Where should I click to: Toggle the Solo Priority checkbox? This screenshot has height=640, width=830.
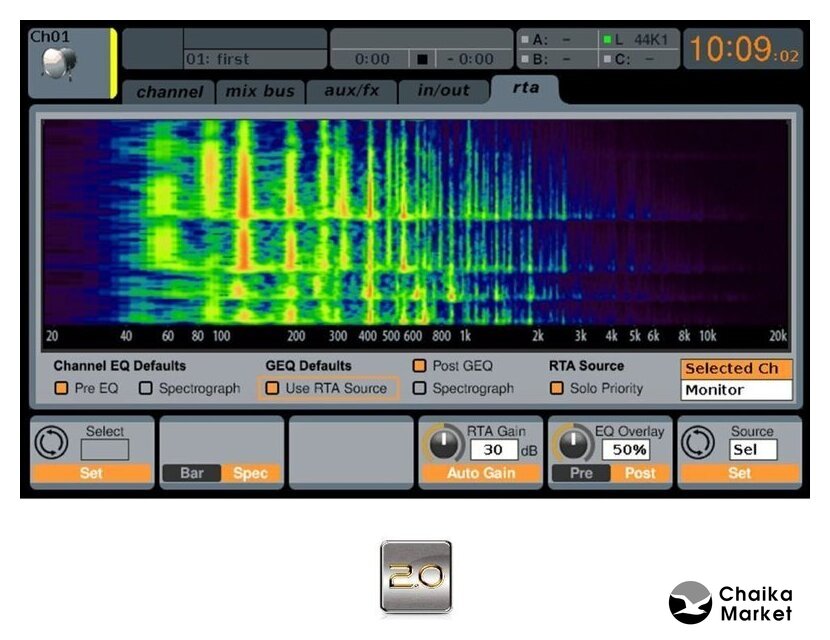point(557,388)
